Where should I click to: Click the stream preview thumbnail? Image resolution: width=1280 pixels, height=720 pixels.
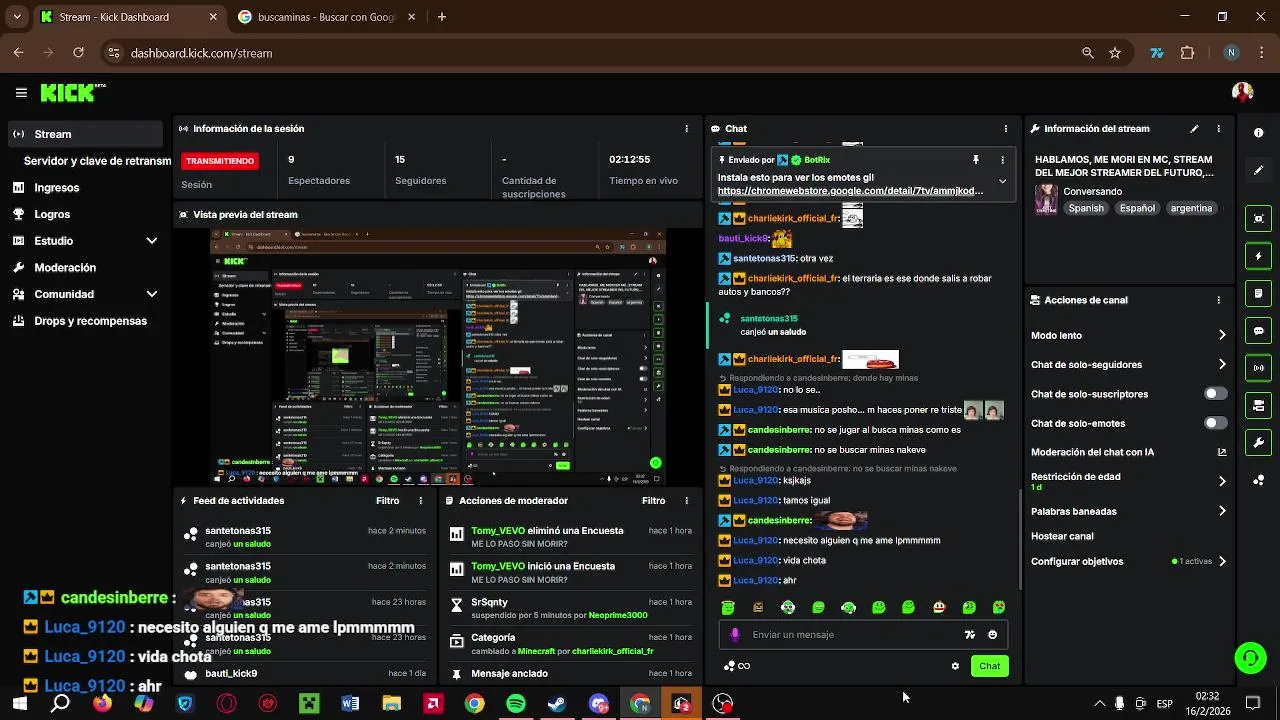438,357
